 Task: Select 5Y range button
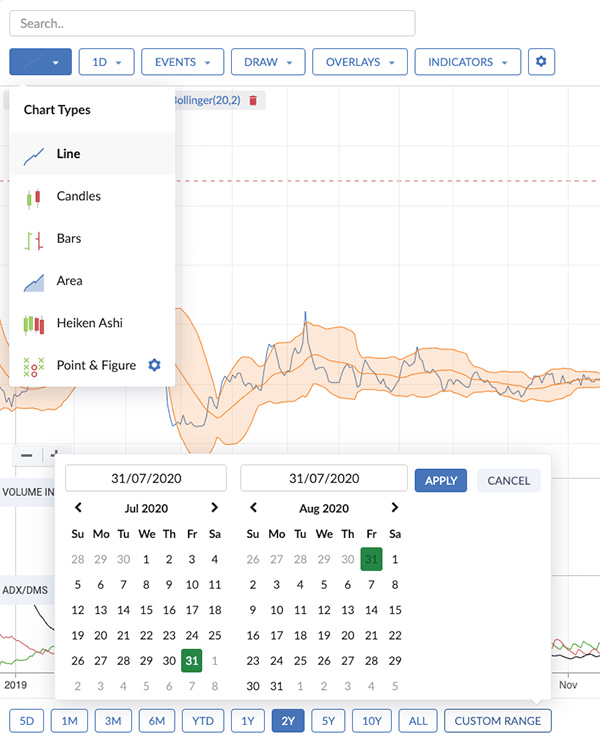coord(328,721)
